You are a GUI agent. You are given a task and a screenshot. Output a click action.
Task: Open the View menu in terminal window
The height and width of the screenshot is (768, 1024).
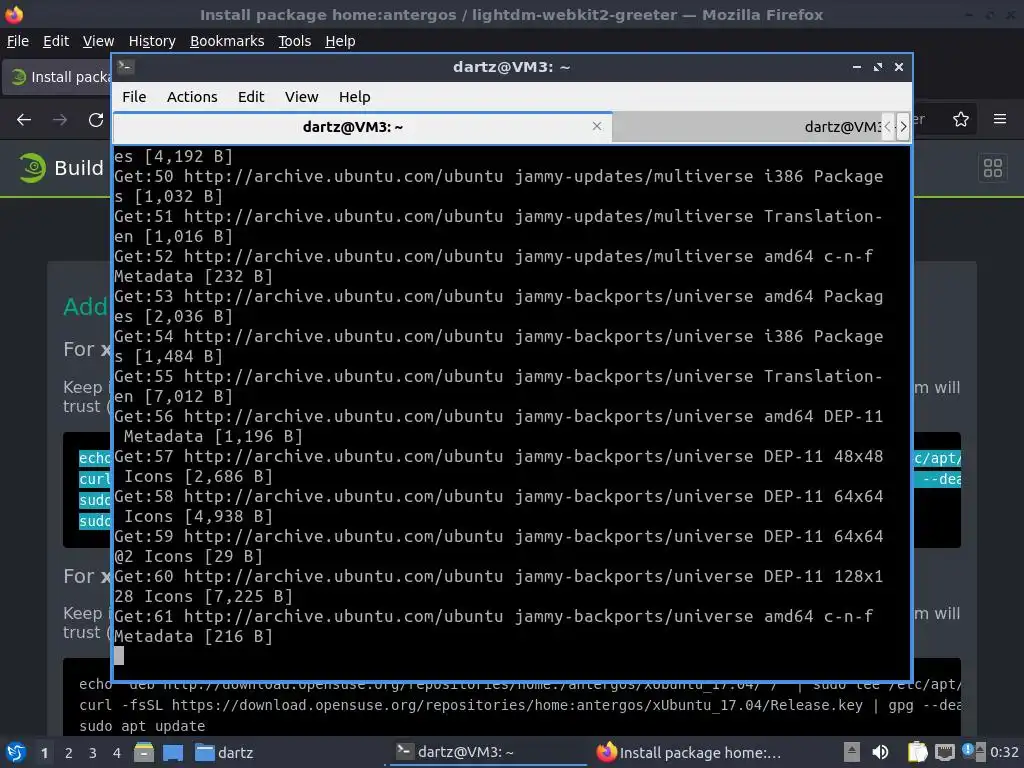click(x=301, y=97)
